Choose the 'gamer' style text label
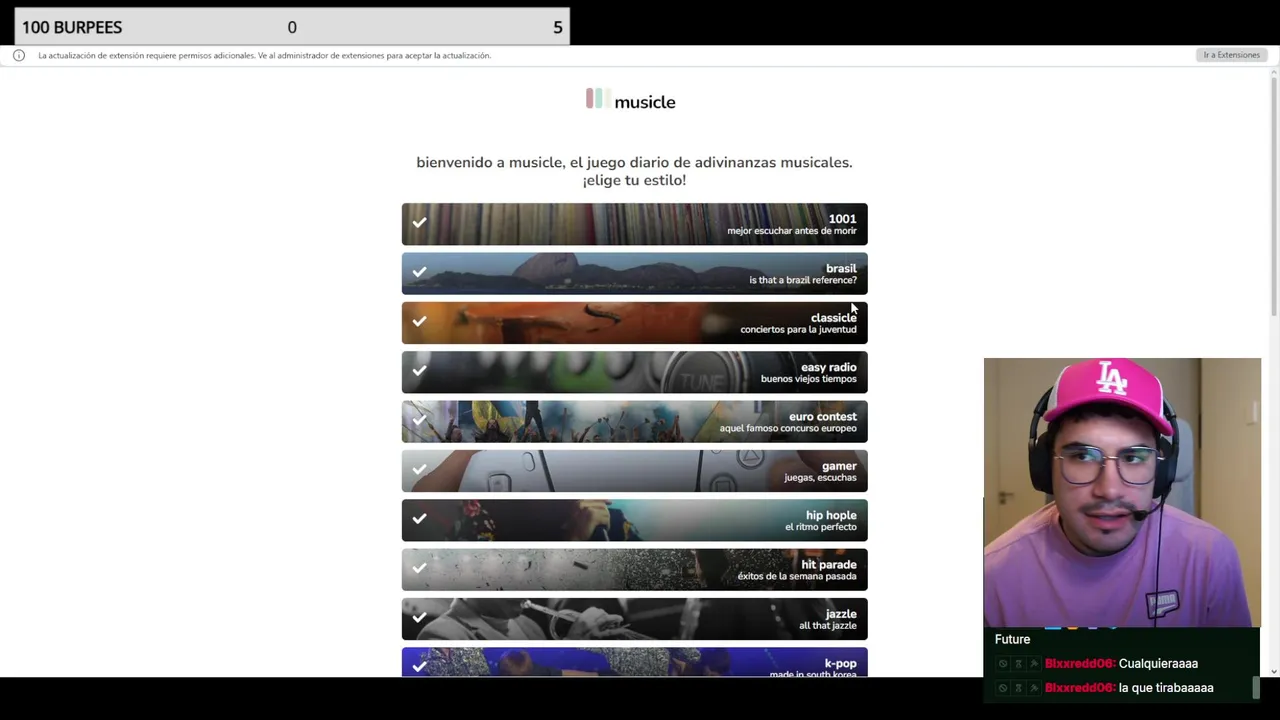Viewport: 1280px width, 720px height. point(839,466)
